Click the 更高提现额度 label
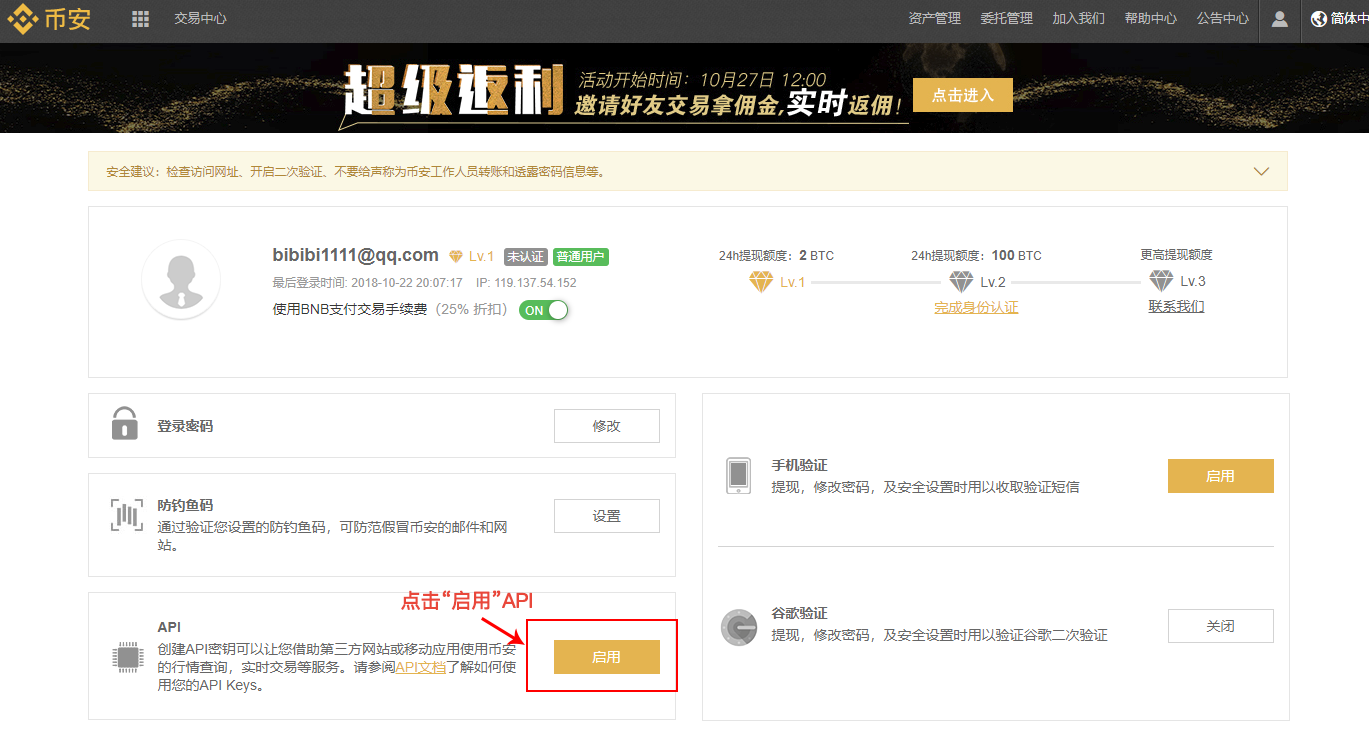 pos(1176,255)
